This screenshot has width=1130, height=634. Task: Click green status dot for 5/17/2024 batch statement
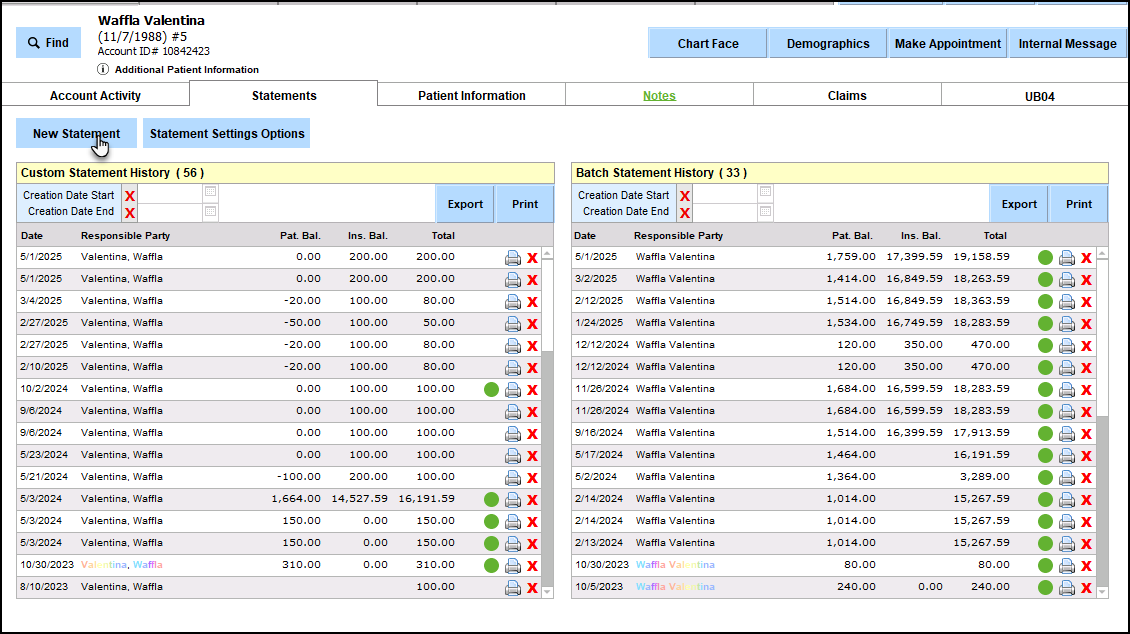[x=1046, y=455]
